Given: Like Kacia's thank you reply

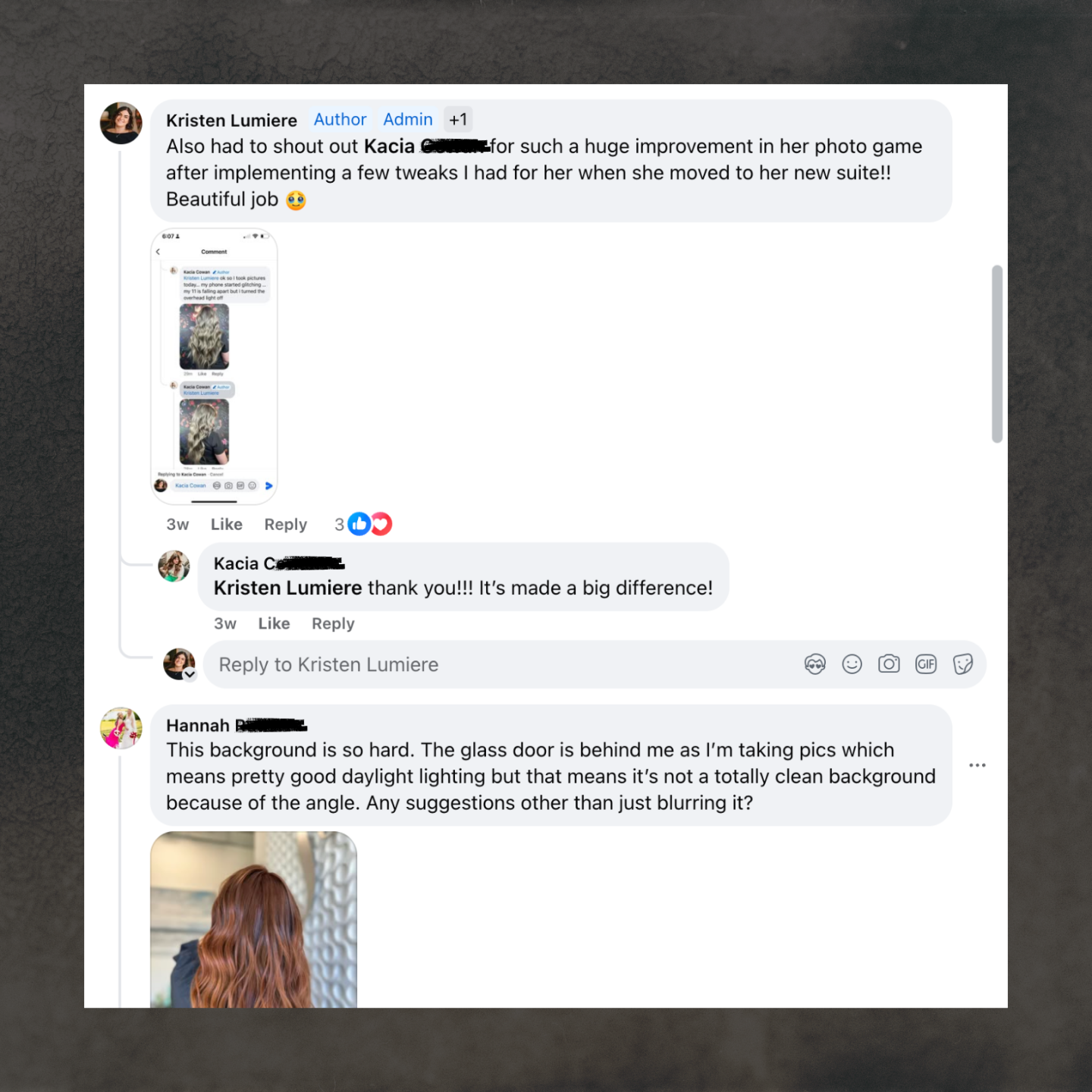Looking at the screenshot, I should [x=274, y=623].
